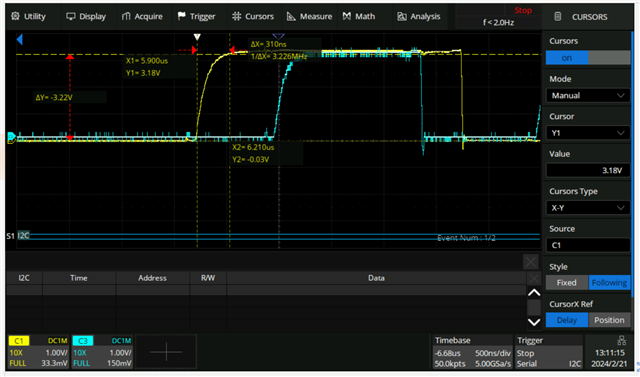The height and width of the screenshot is (377, 640).
Task: Click the Trigger flag icon
Action: 181,16
